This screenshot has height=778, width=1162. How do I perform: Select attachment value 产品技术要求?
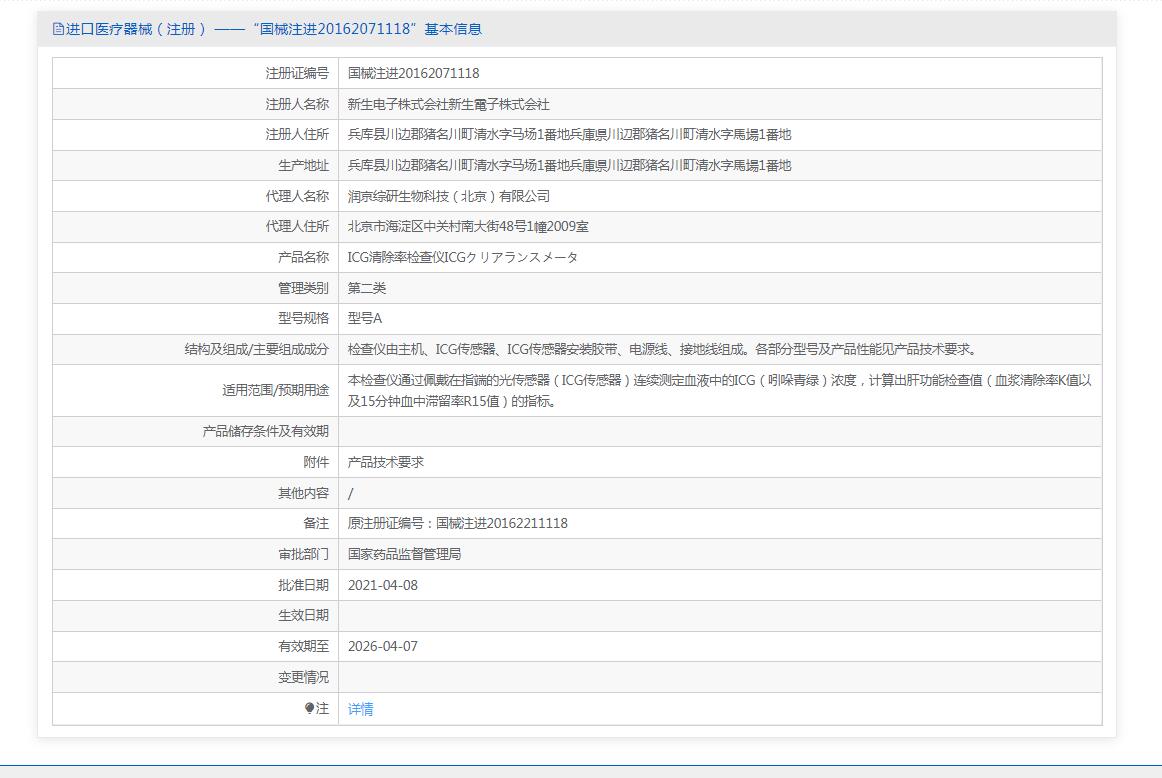tap(386, 462)
